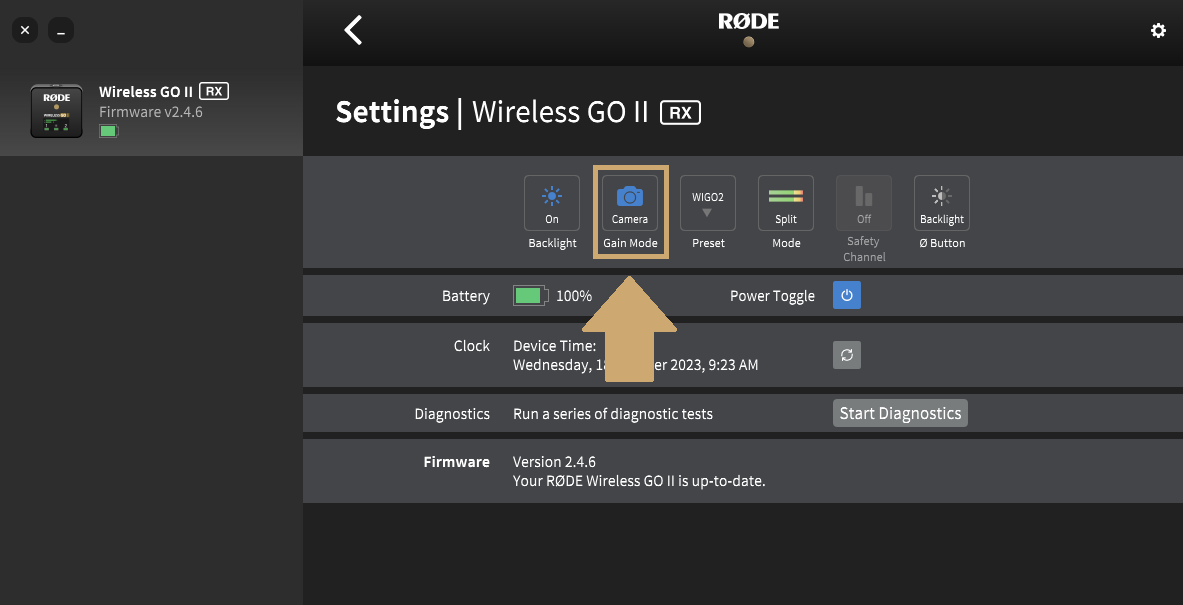Click the RX badge in sidebar device entry

(x=214, y=91)
